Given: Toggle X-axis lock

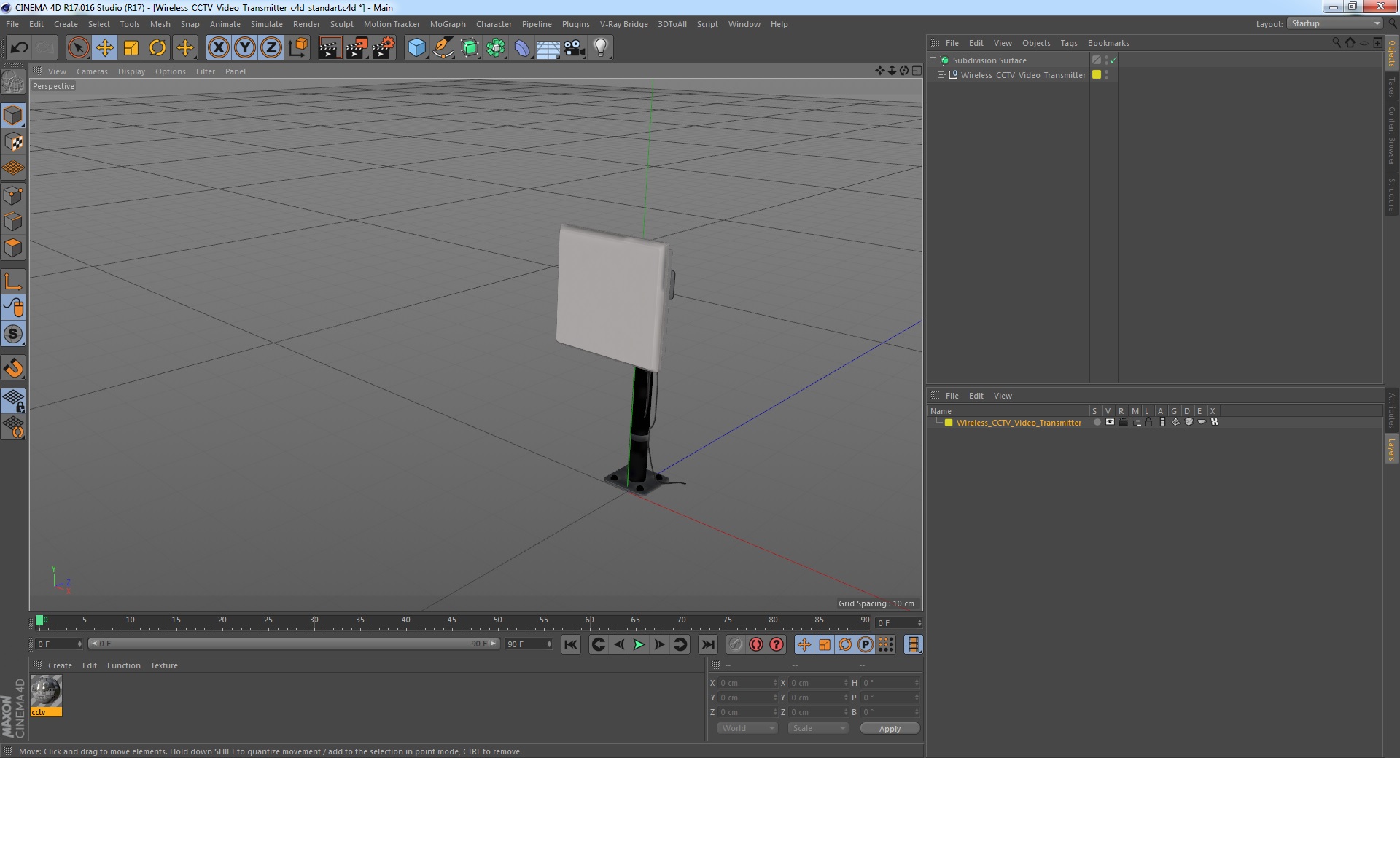Looking at the screenshot, I should coord(218,48).
